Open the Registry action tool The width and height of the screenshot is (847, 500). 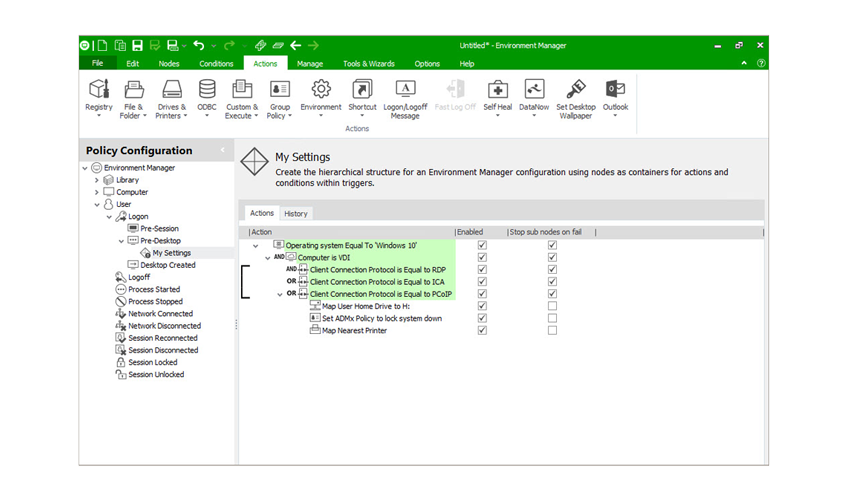click(x=99, y=92)
